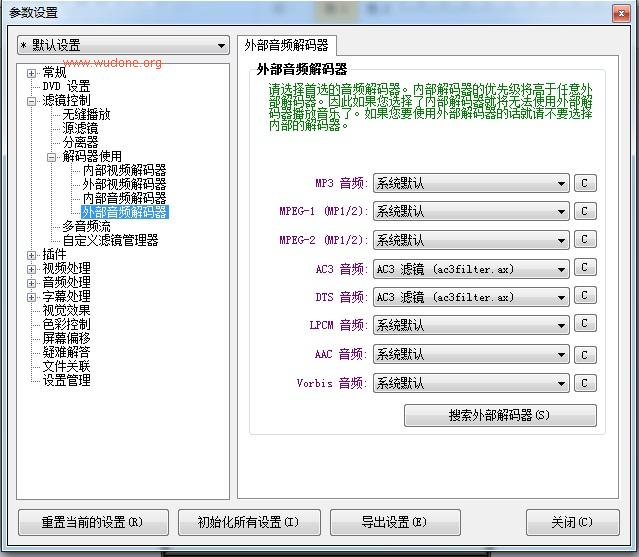The image size is (639, 557).
Task: Click 初始化所有设置(I) button
Action: [x=249, y=522]
